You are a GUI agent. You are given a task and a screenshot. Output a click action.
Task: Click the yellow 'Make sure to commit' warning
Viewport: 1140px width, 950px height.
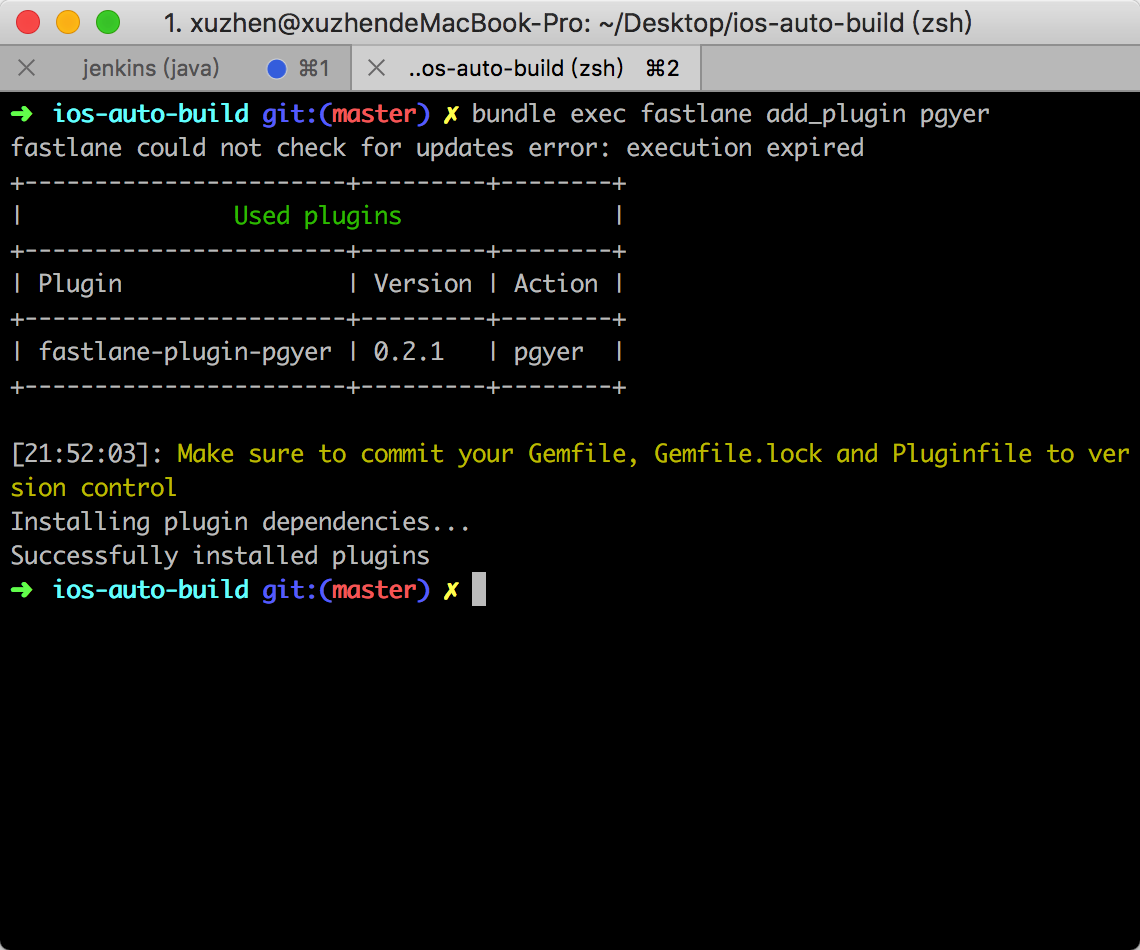click(570, 471)
